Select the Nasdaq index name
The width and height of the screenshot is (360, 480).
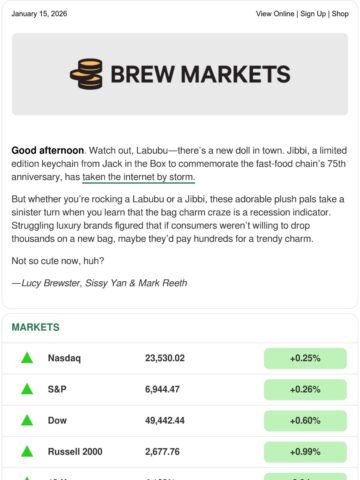pyautogui.click(x=64, y=358)
